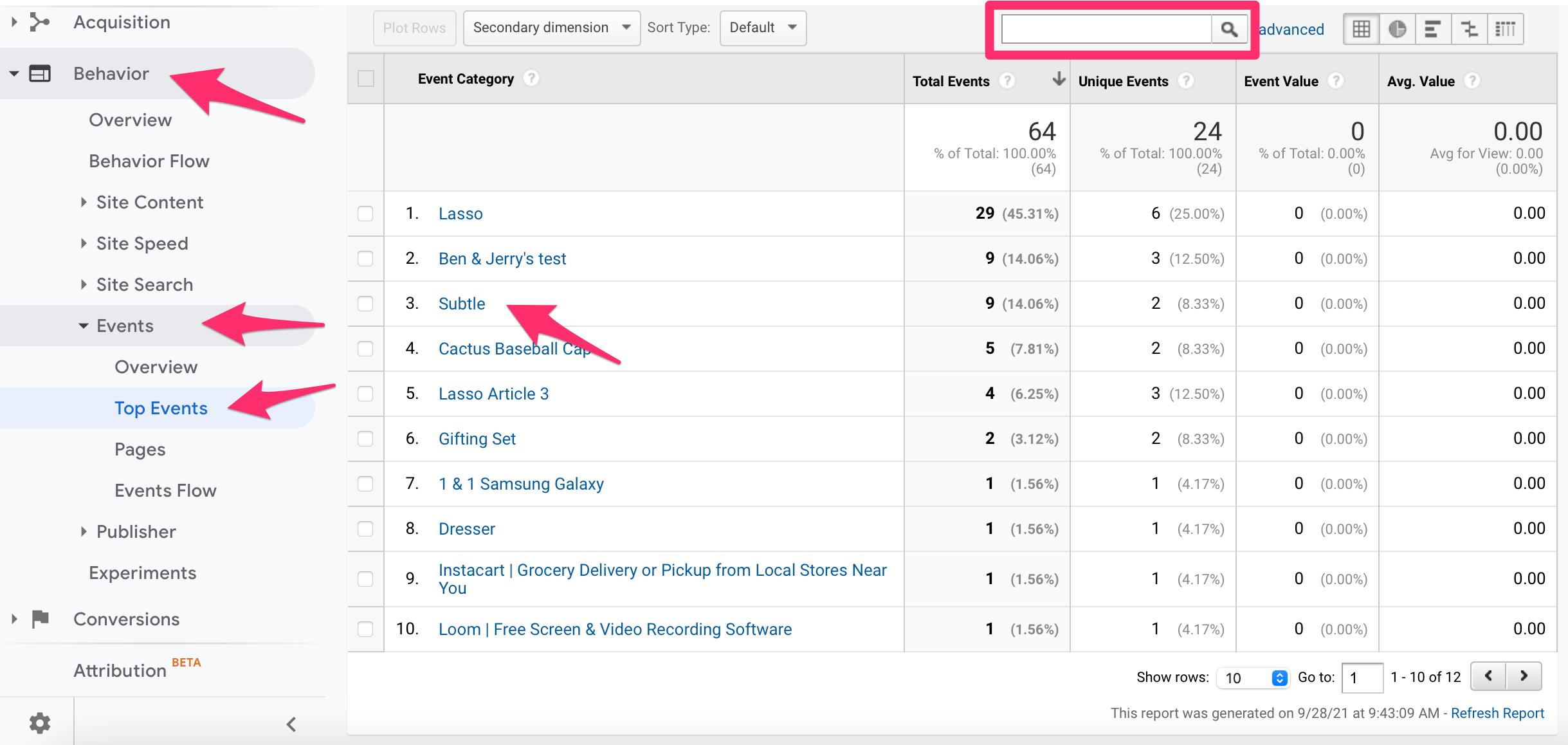Check the Ben & Jerry's test row
The image size is (1568, 745).
[365, 259]
